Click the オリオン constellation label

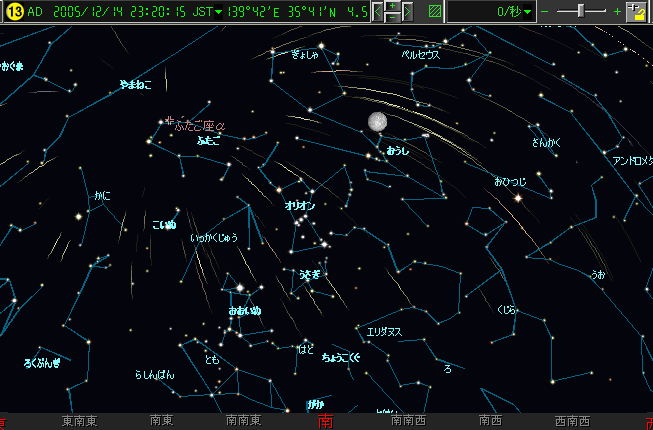[x=300, y=204]
